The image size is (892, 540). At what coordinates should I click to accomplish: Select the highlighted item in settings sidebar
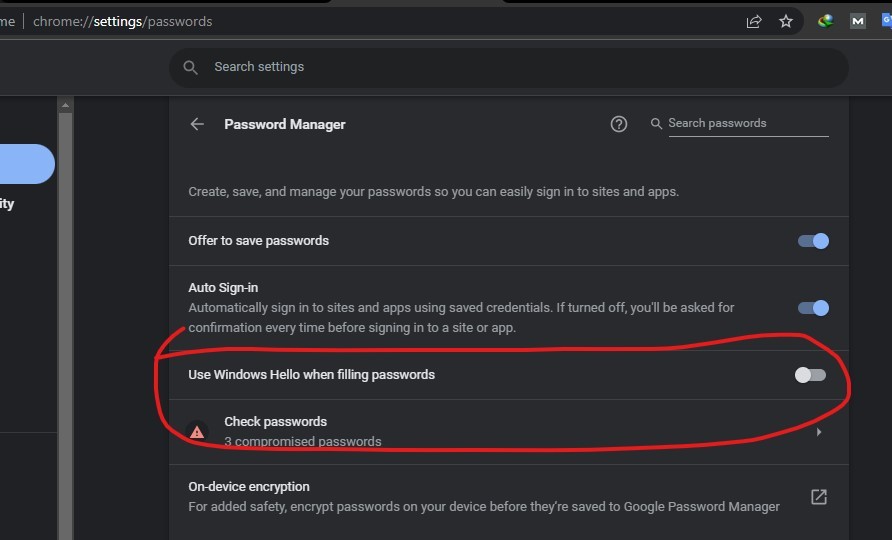[x=27, y=164]
